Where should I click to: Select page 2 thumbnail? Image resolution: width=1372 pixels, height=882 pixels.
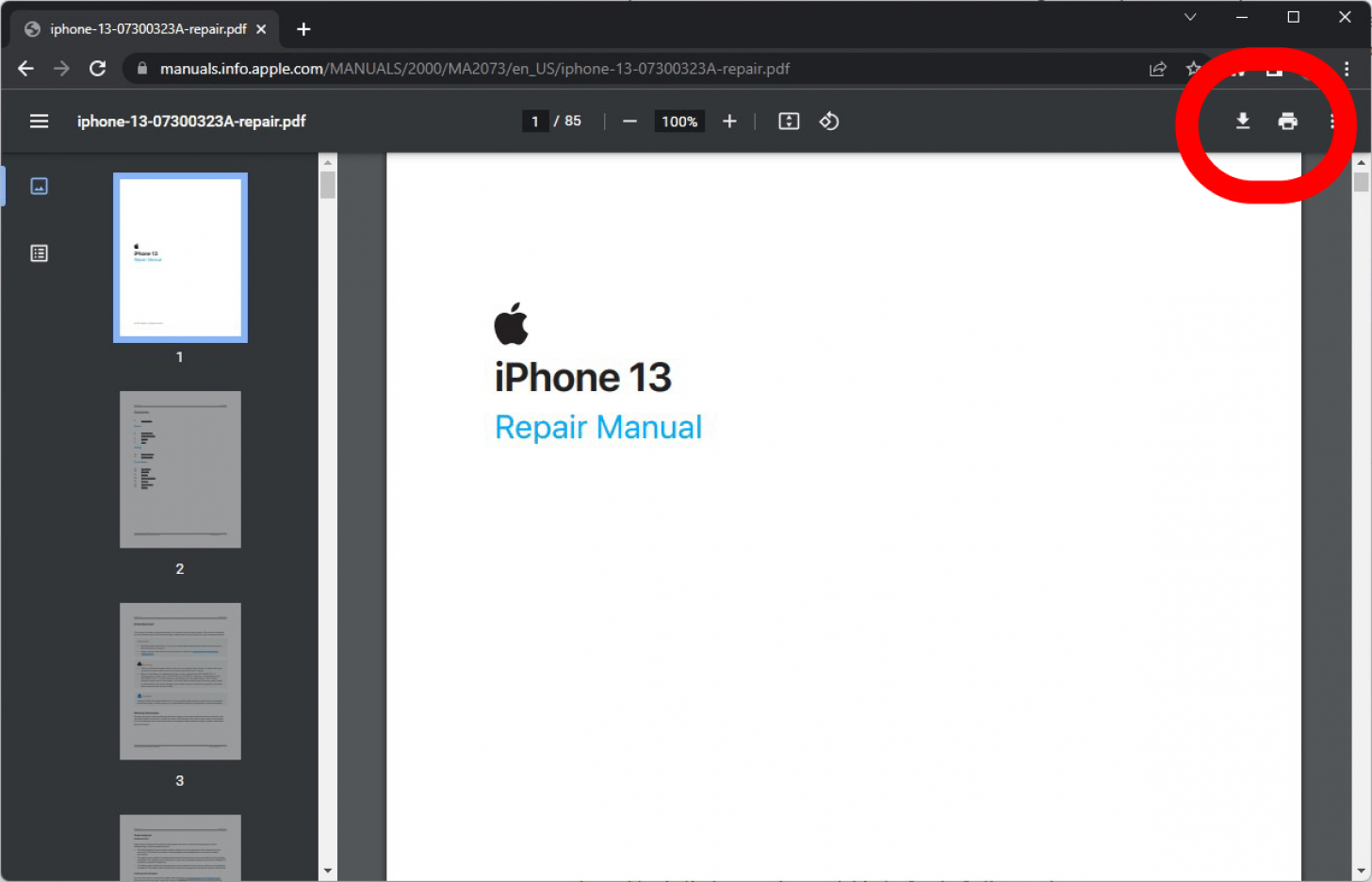(x=180, y=469)
